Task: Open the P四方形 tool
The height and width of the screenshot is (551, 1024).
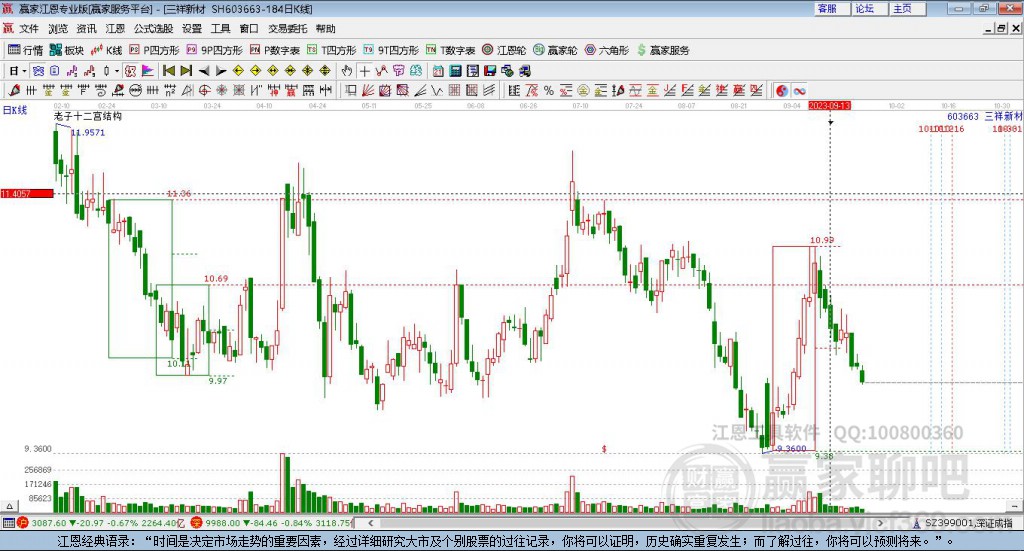Action: (154, 50)
